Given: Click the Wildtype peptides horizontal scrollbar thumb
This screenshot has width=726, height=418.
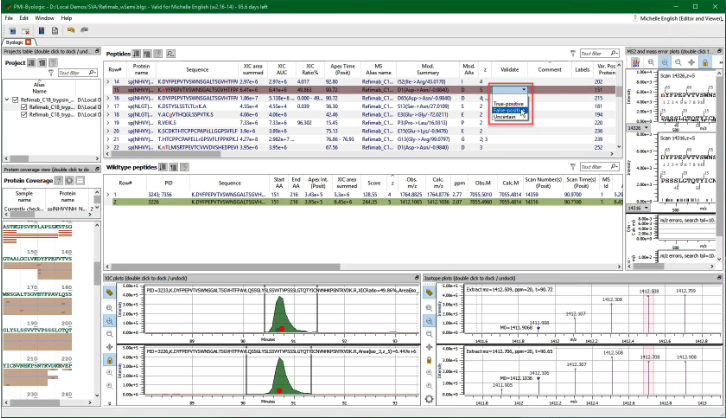Looking at the screenshot, I should click(225, 267).
